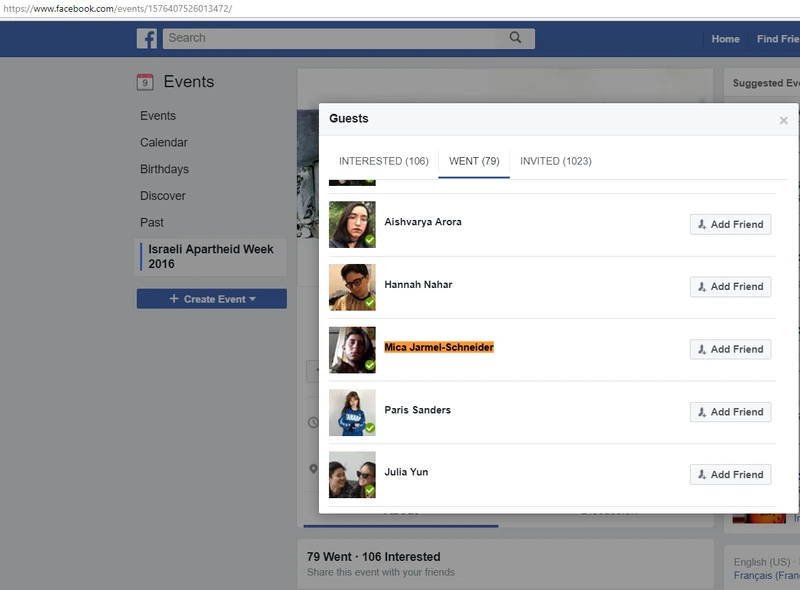Add Mica Jarmel-Schneider as a friend
This screenshot has width=800, height=590.
click(730, 350)
